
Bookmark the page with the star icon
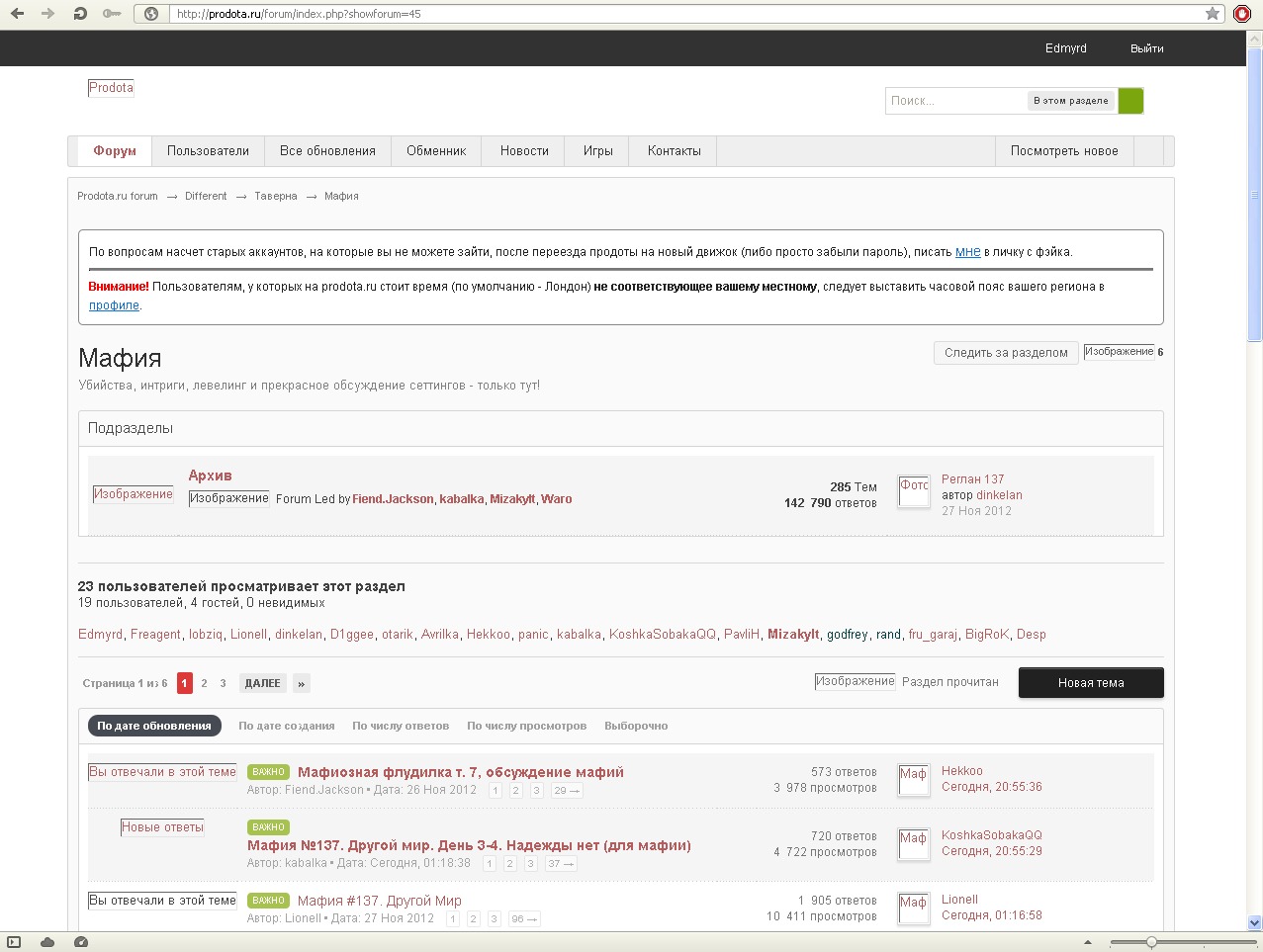coord(1212,14)
